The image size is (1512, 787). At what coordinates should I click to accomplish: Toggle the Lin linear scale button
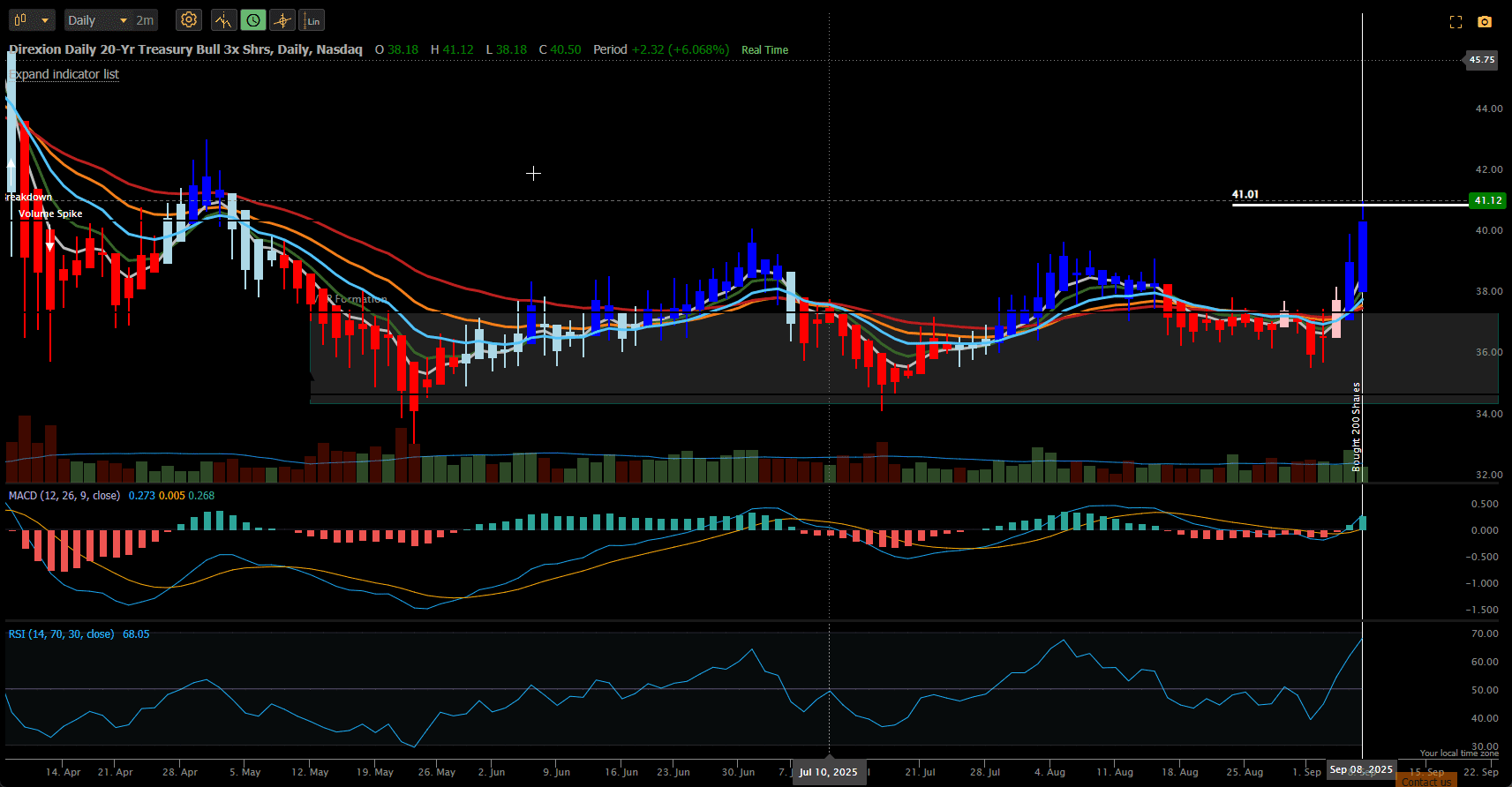[312, 20]
